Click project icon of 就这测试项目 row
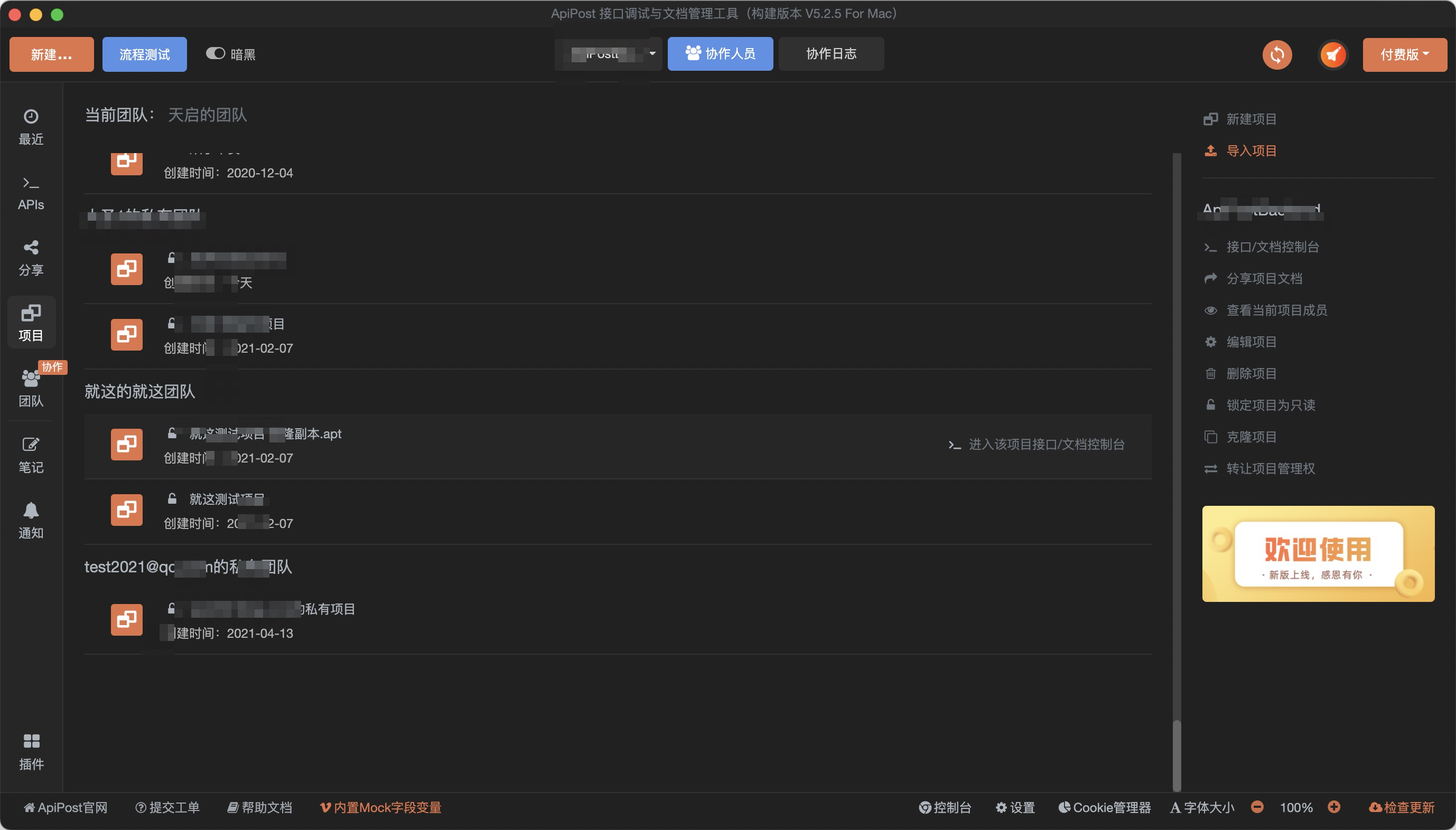The image size is (1456, 830). point(127,510)
